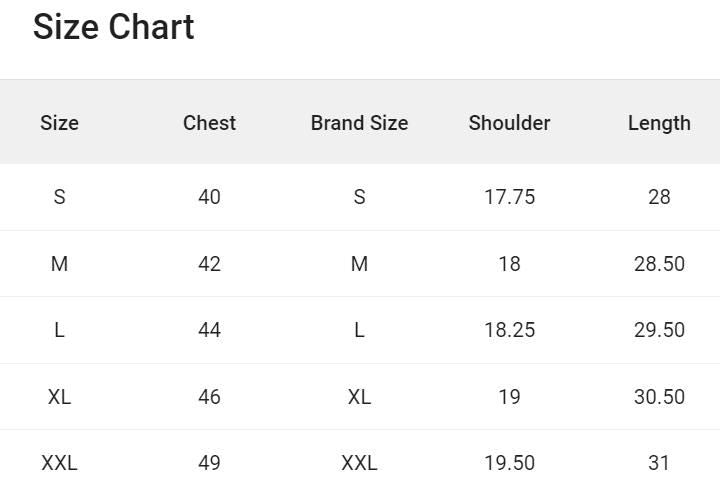Click shoulder value 18.25

(x=509, y=330)
